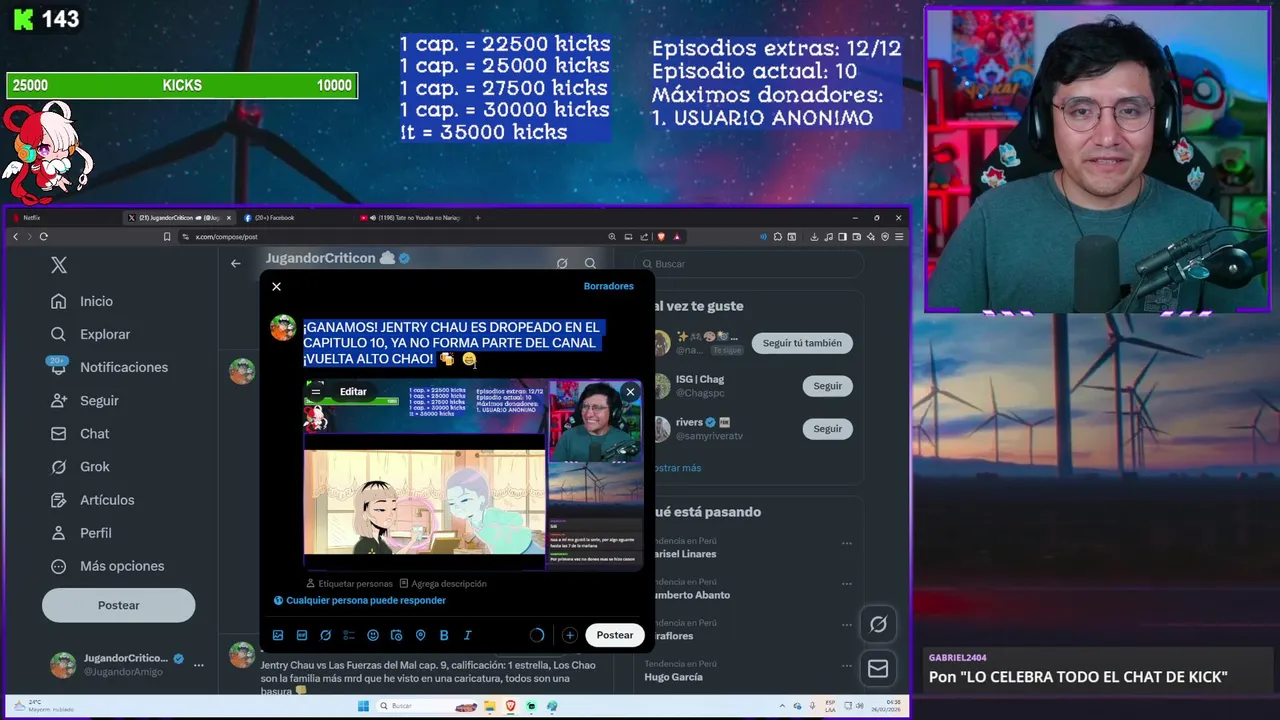This screenshot has width=1280, height=720.
Task: Open Seguir in sidebar
Action: click(85, 400)
